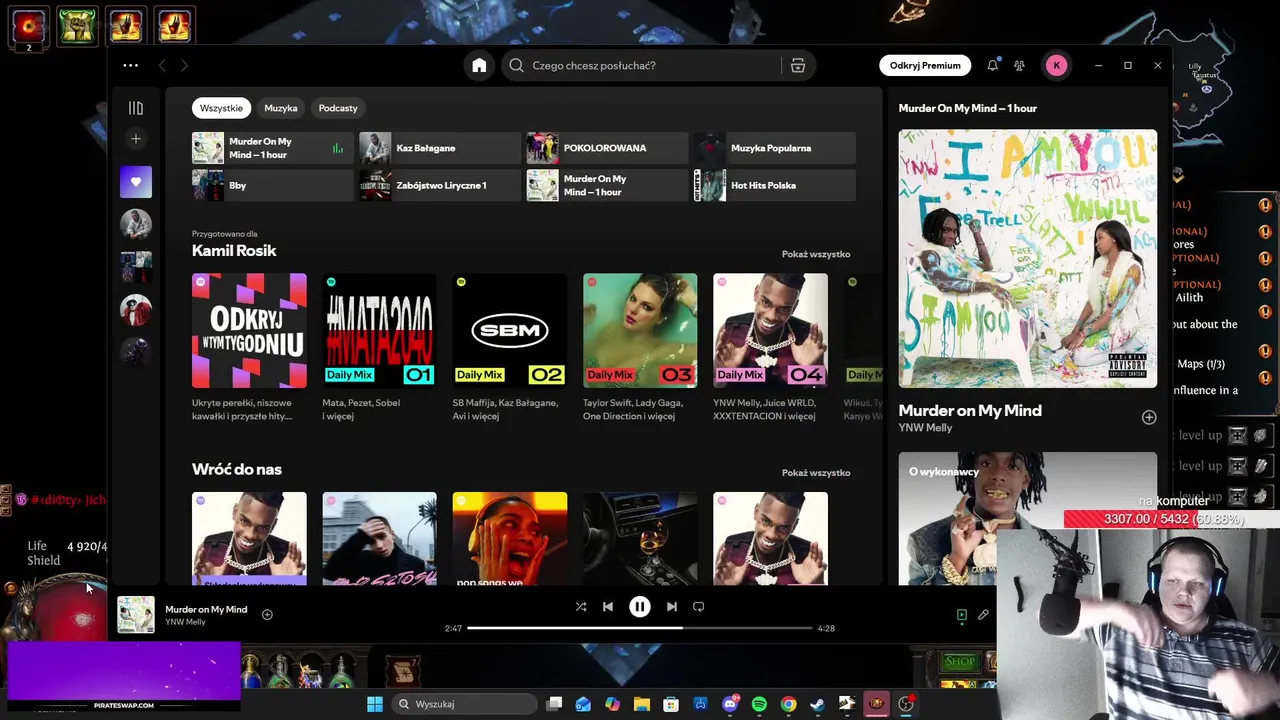Open the Bby shortcut tile

pos(273,185)
